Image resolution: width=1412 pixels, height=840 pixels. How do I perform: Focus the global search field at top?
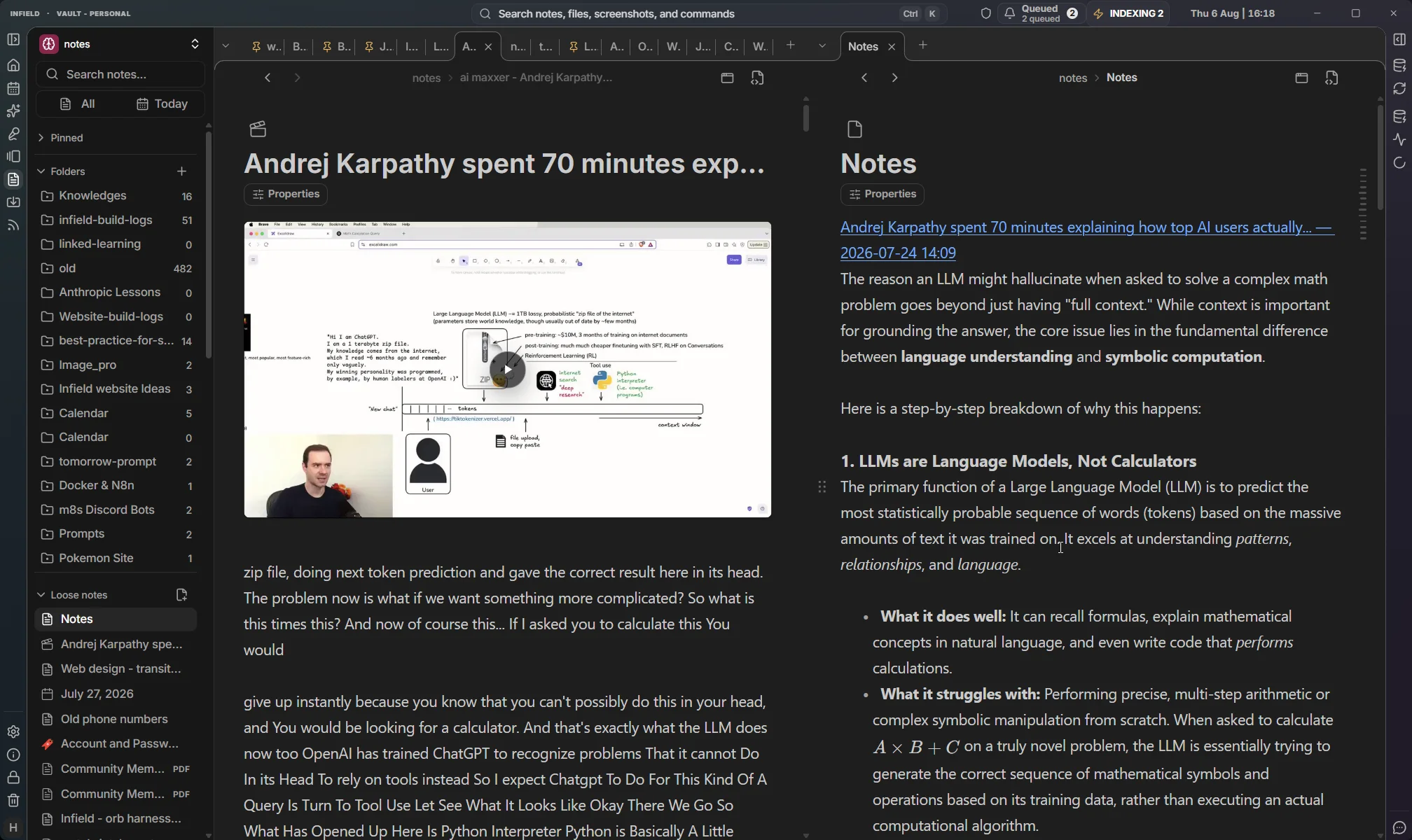707,13
